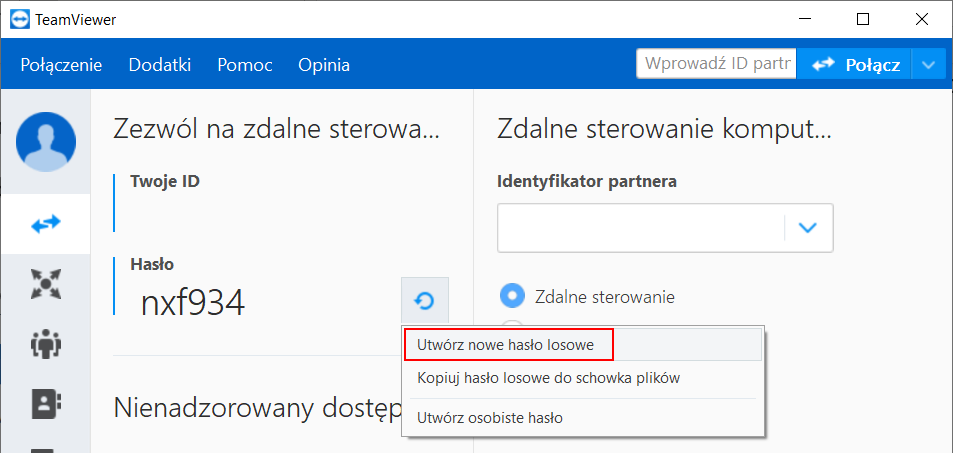
Task: Click the Połącz button
Action: click(854, 64)
